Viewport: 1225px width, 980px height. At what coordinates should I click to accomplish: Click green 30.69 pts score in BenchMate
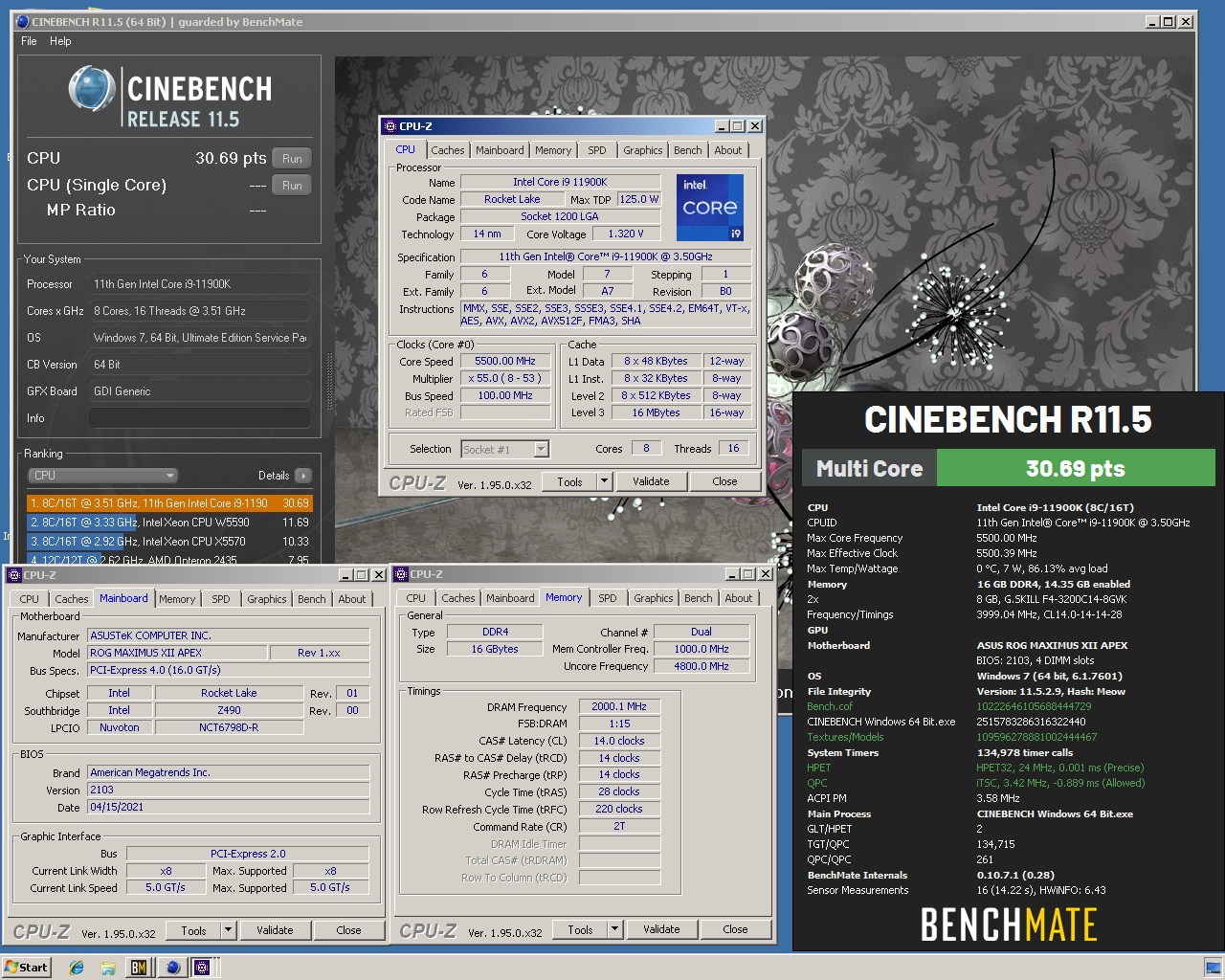pos(1076,468)
